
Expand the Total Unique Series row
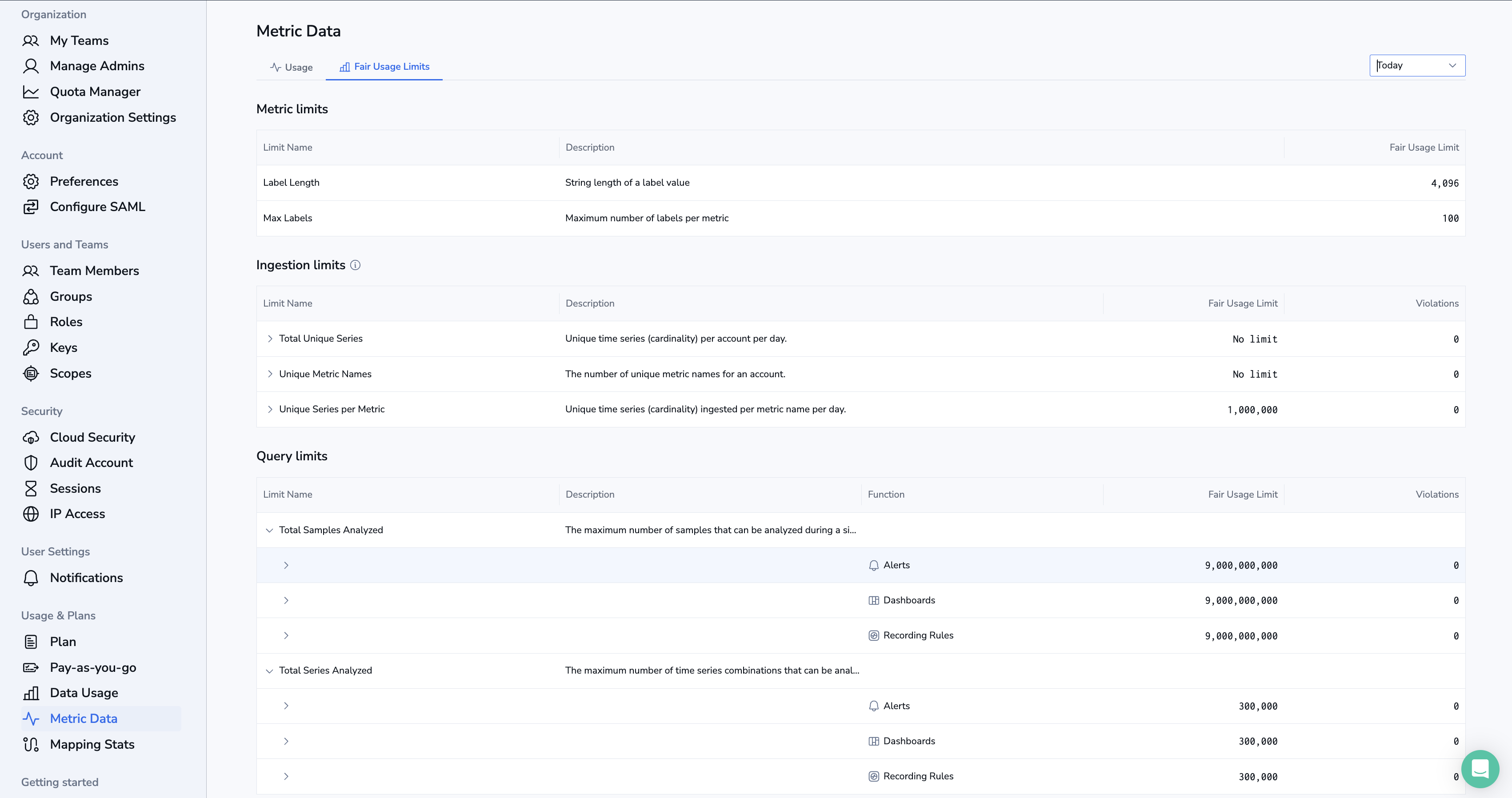(270, 339)
